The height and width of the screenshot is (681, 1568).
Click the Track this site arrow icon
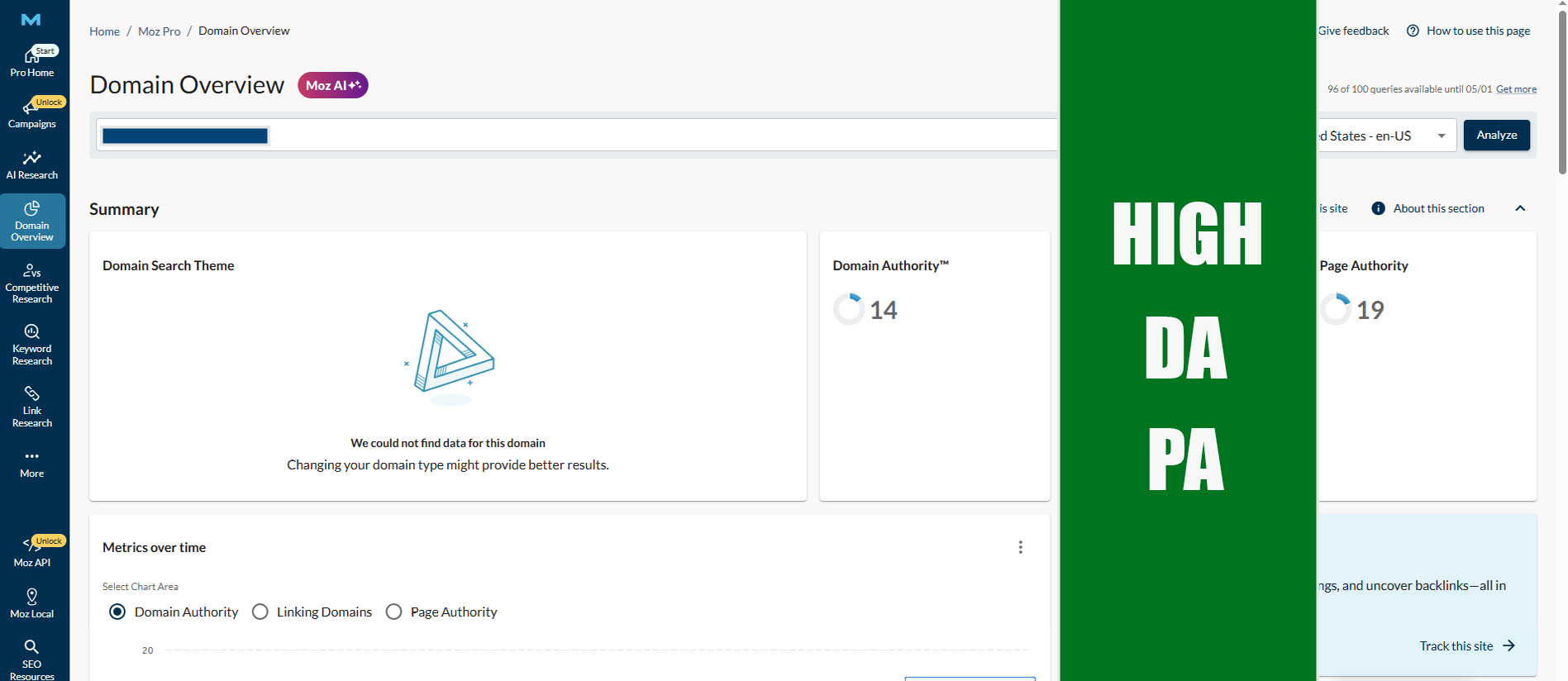(1509, 645)
